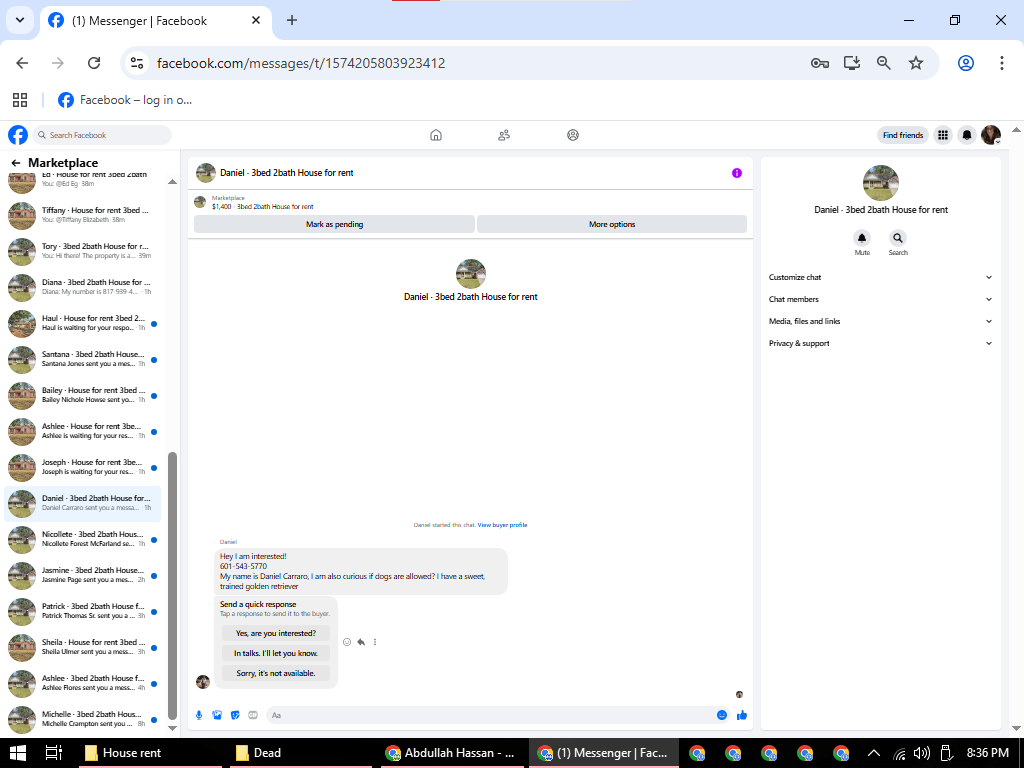
Task: Open Facebook log in bookmark
Action: click(x=125, y=100)
